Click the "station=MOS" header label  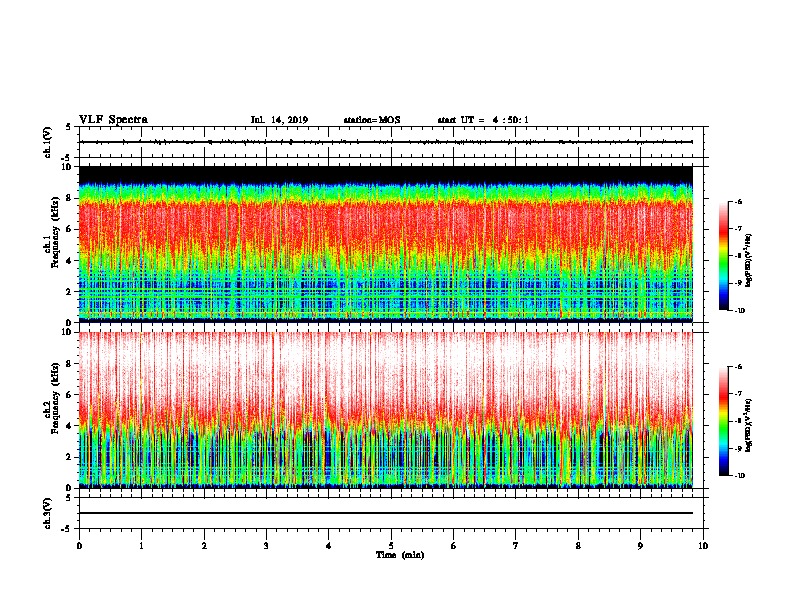point(372,120)
